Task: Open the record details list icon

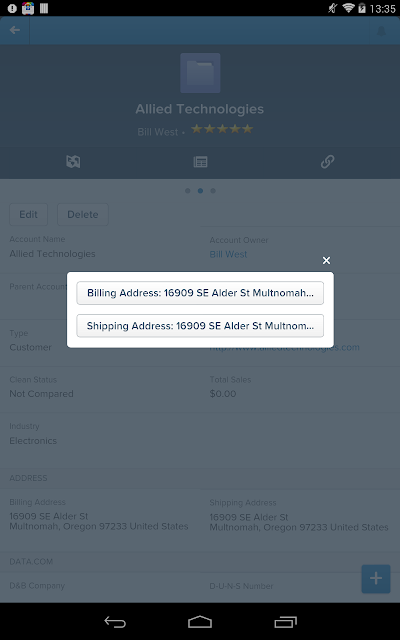Action: tap(200, 162)
